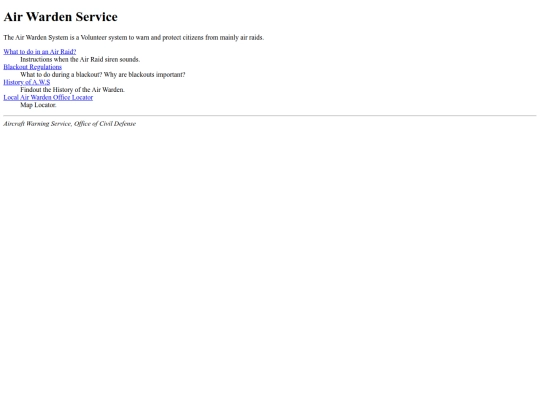
Task: Click 'Findout the History of the Air Warden.'
Action: [x=72, y=90]
